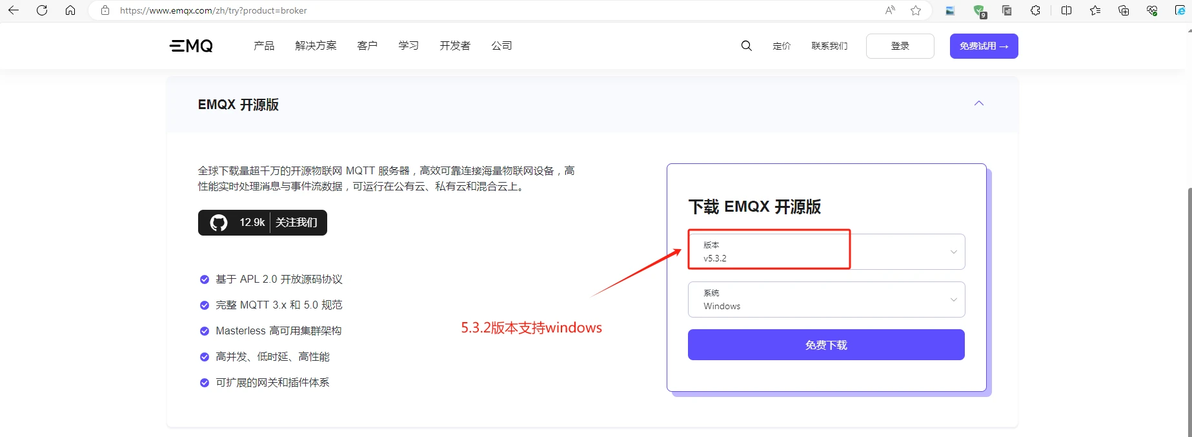Collapse the EMQX 开源版 section
Image resolution: width=1192 pixels, height=437 pixels.
(979, 103)
